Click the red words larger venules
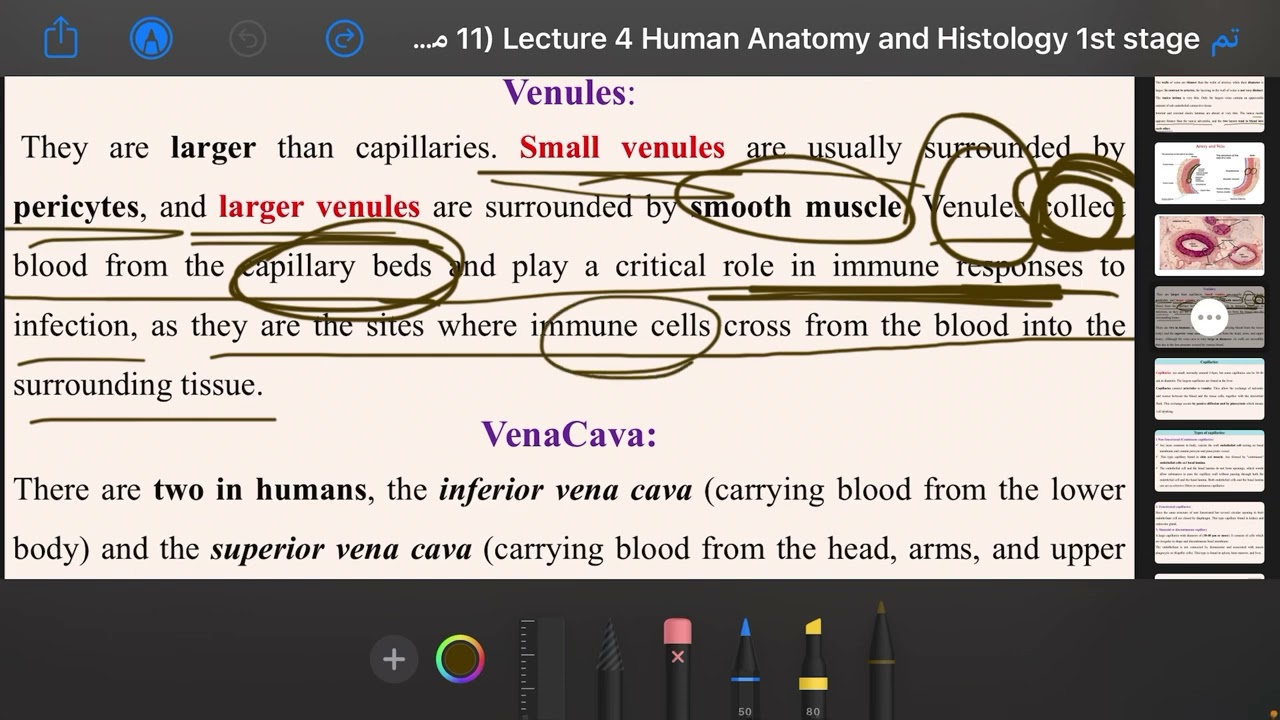Viewport: 1280px width, 720px height. click(x=319, y=207)
